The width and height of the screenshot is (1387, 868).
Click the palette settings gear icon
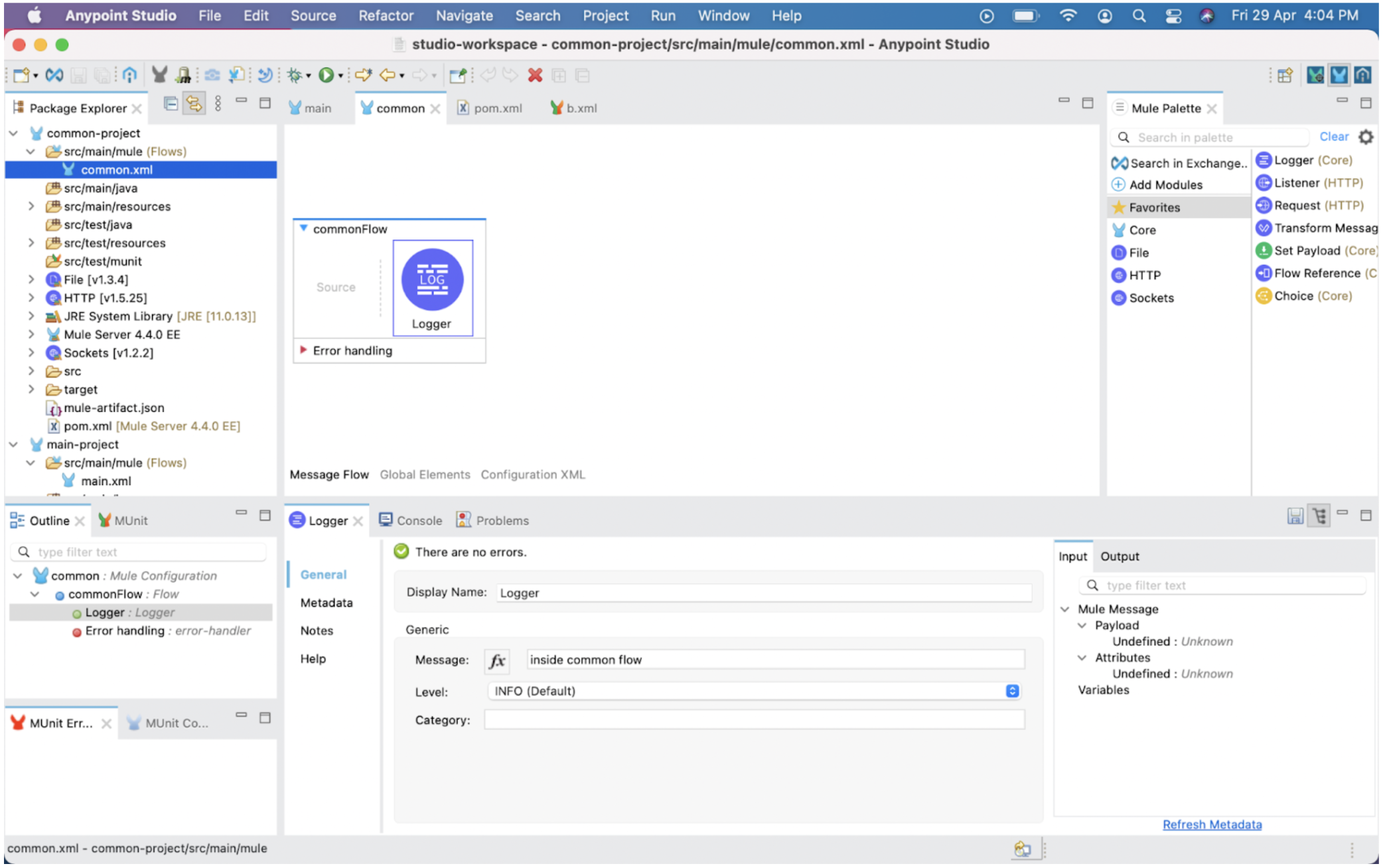(1366, 137)
